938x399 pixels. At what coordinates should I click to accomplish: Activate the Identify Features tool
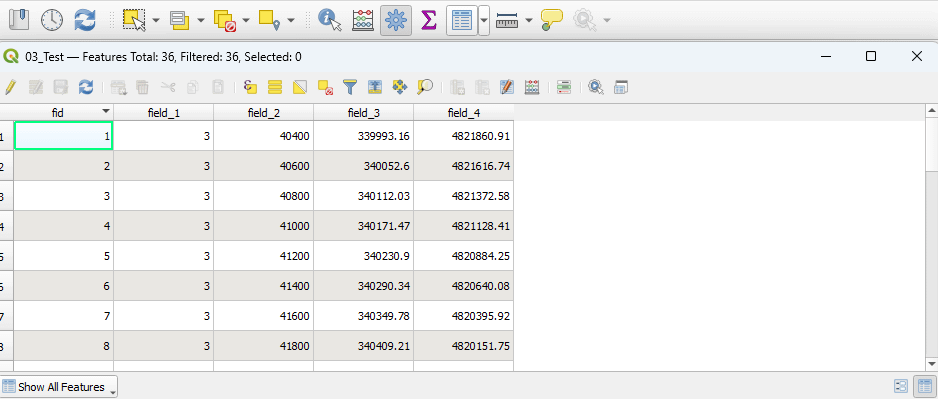(x=330, y=20)
